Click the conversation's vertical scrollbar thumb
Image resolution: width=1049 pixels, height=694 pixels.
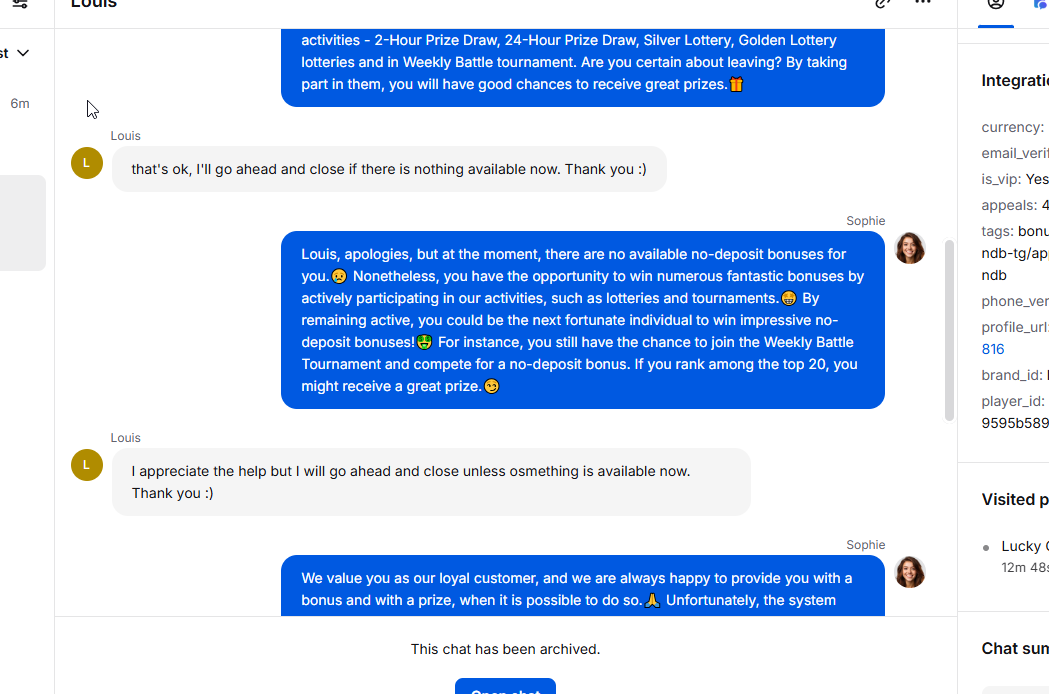click(x=949, y=330)
